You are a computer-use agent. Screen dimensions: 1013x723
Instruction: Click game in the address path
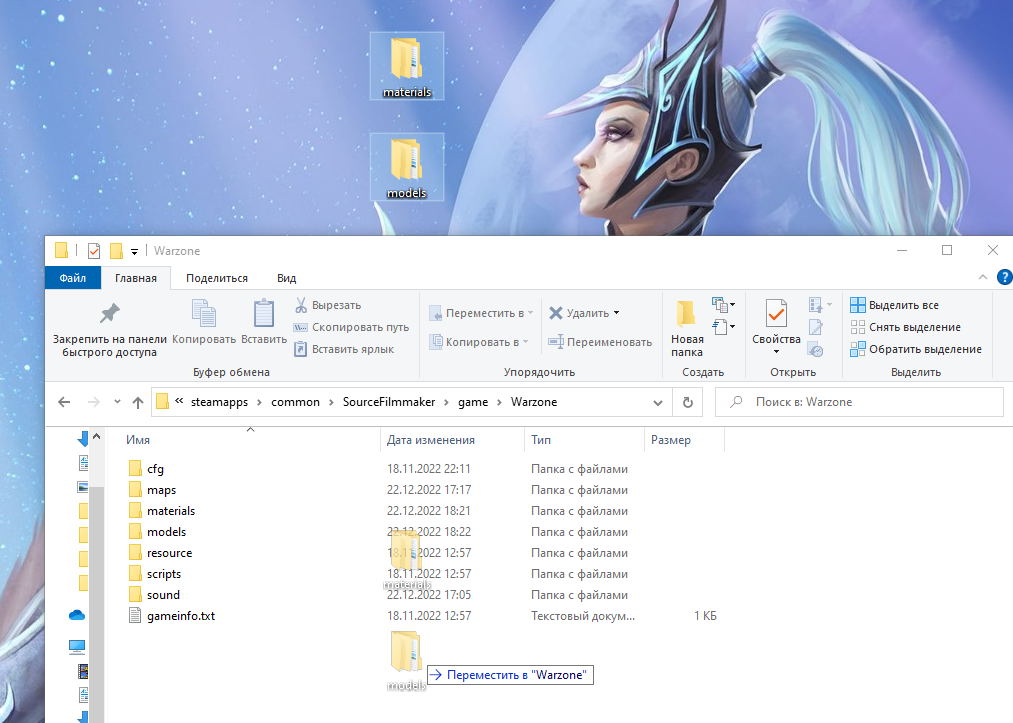[473, 402]
